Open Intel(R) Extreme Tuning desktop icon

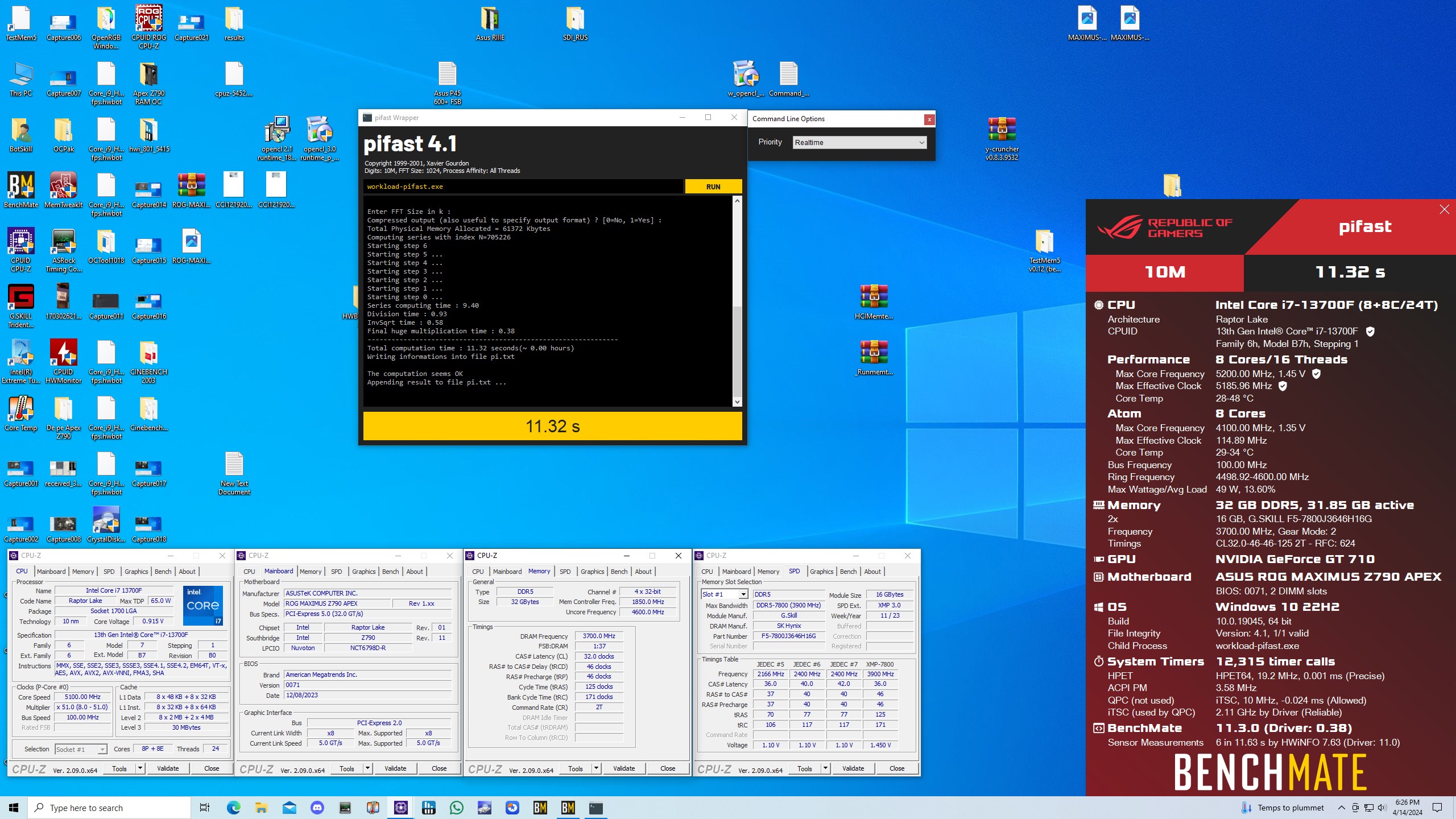21,362
